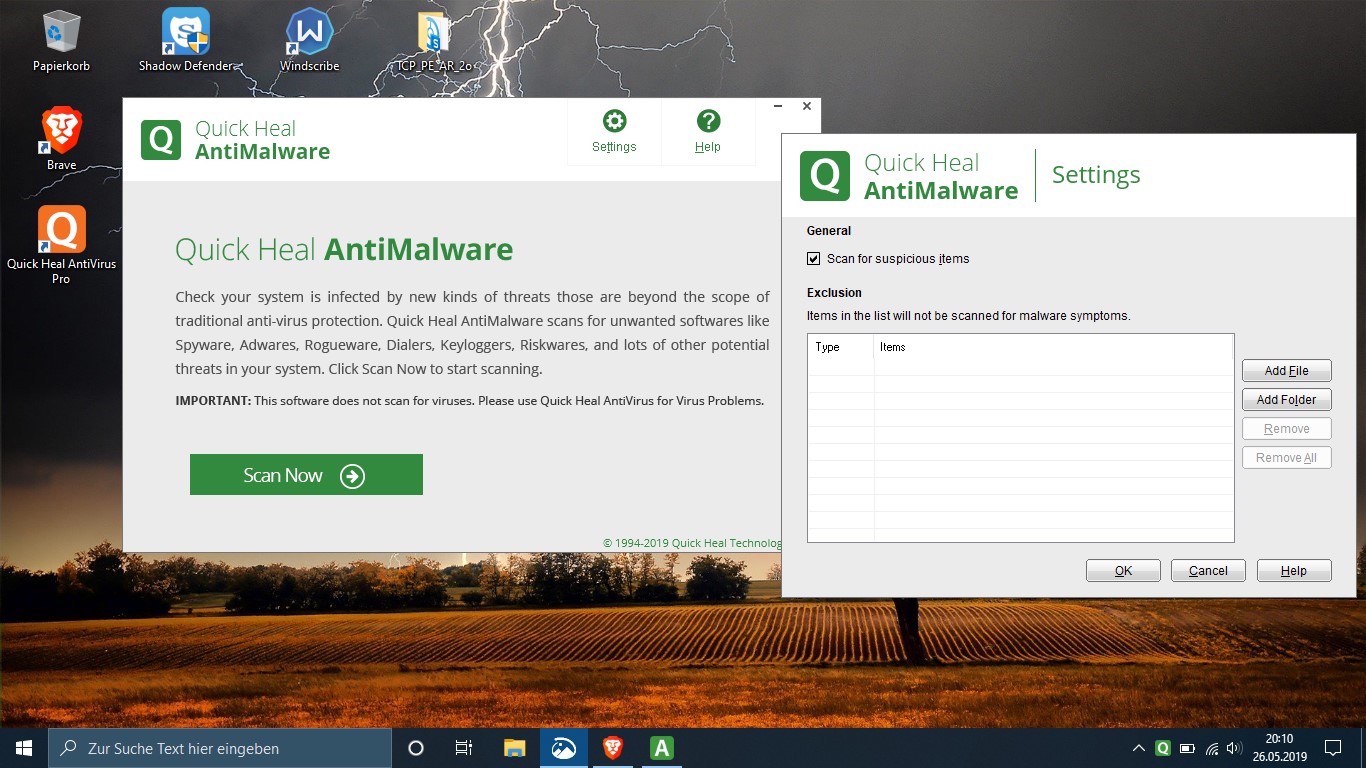Open the volume tray icon
The image size is (1366, 768).
(1235, 748)
